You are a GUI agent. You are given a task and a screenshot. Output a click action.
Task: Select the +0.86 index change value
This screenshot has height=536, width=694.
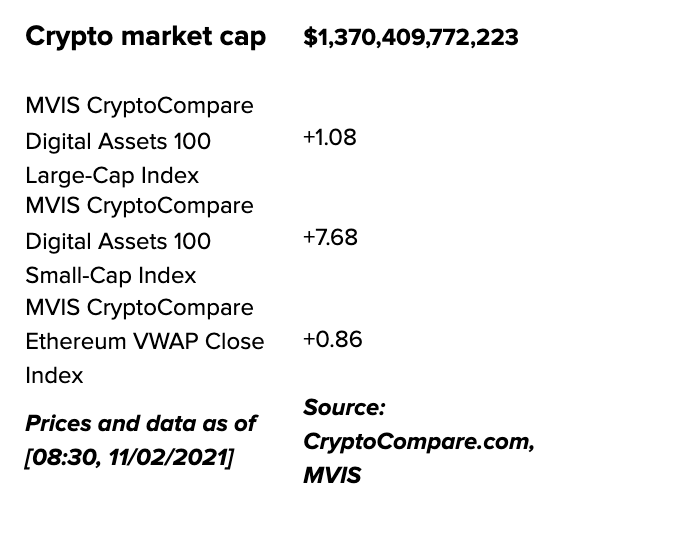coord(332,339)
